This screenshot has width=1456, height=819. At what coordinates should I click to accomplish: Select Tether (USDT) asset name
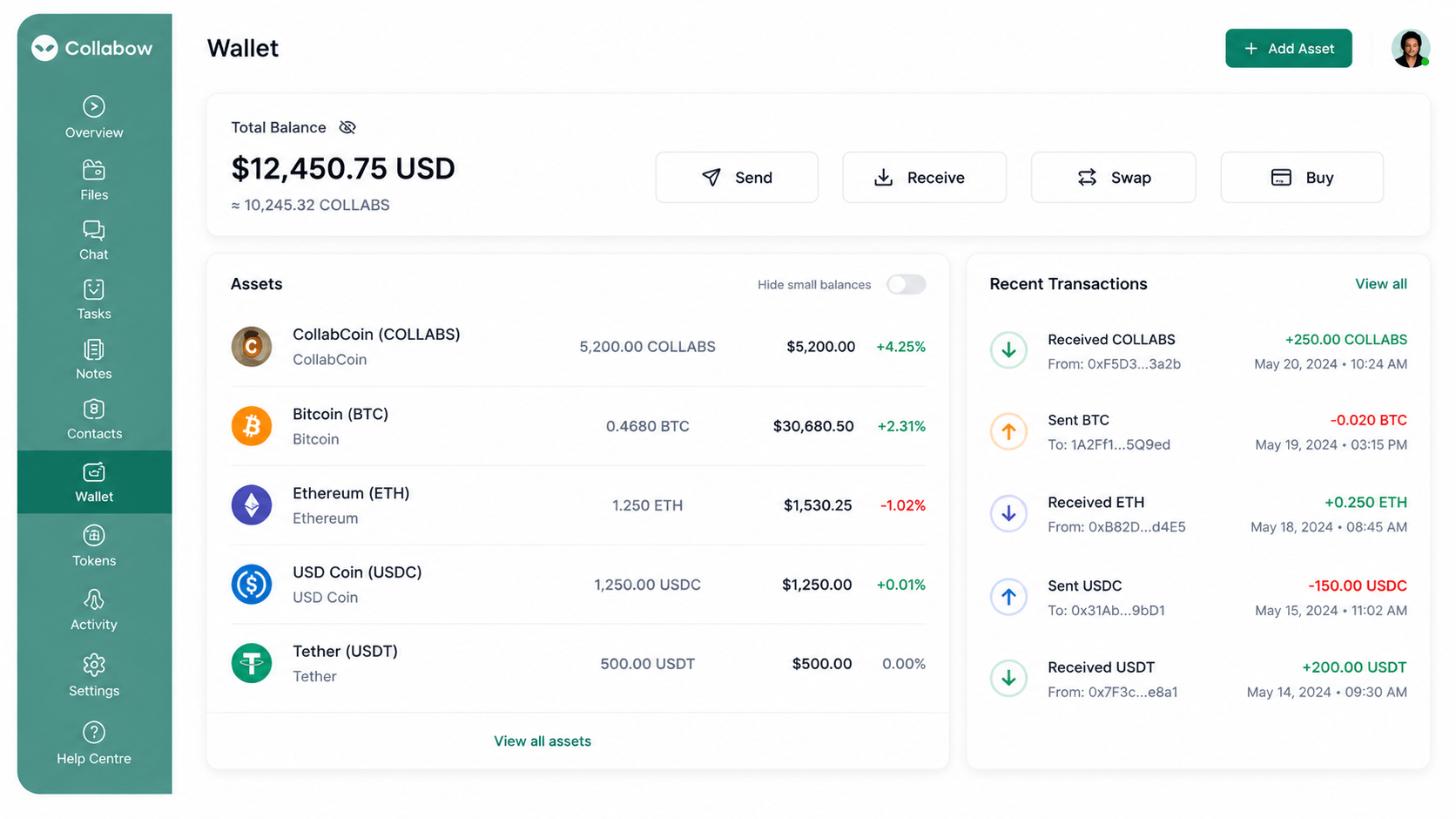click(x=345, y=652)
